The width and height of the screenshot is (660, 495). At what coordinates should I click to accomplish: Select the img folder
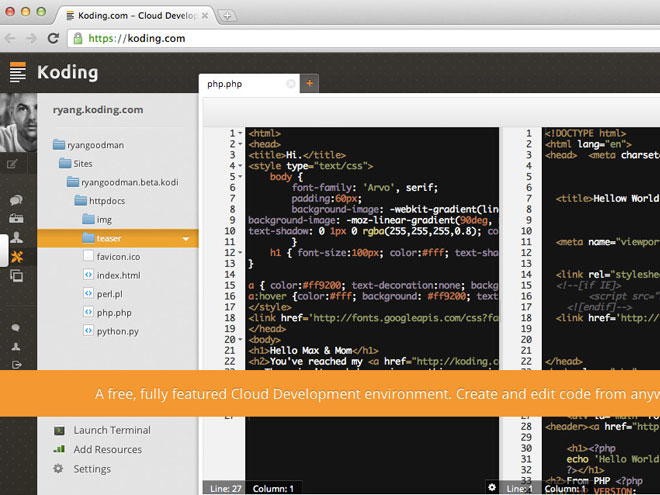[97, 219]
